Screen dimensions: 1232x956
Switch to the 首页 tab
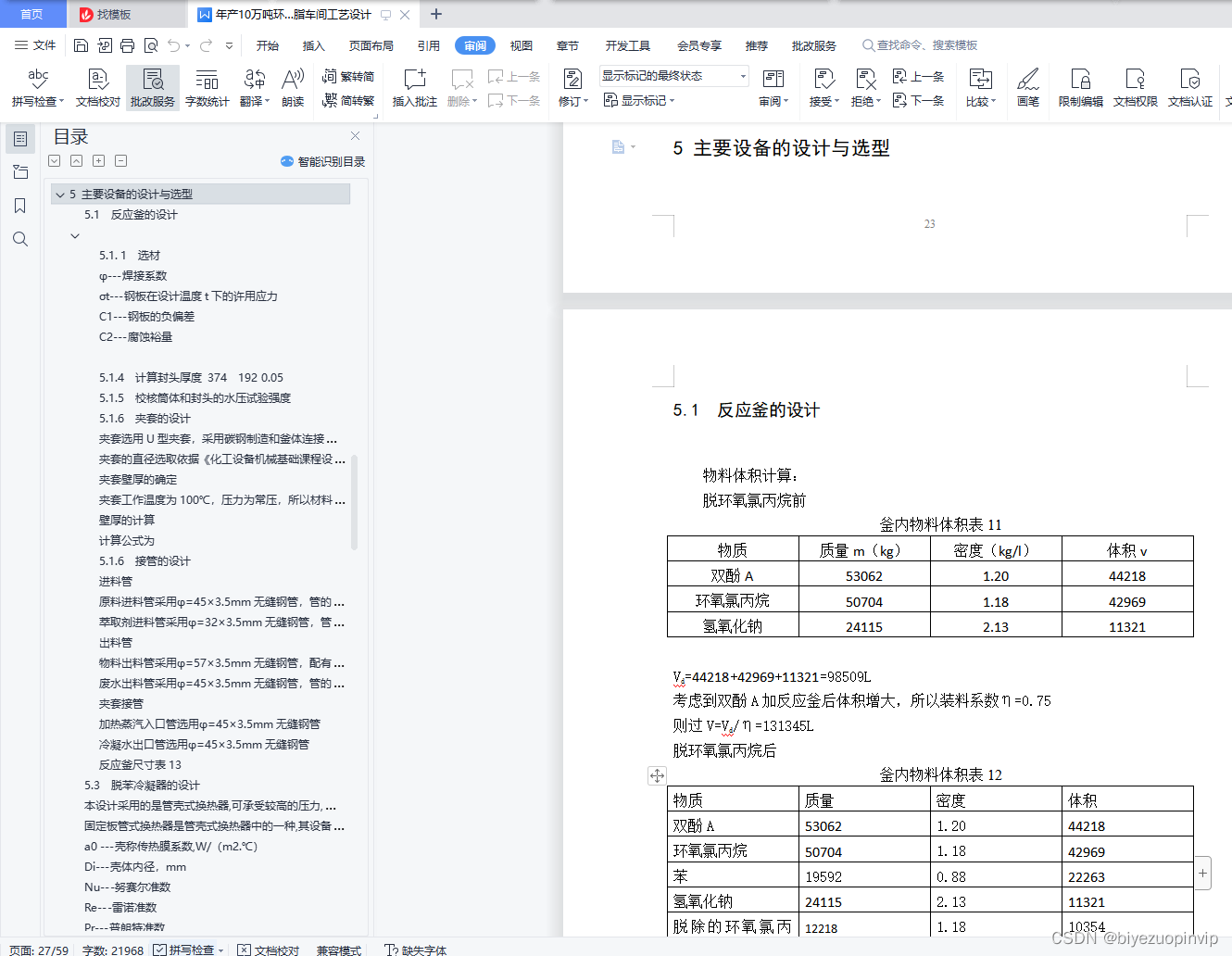coord(32,14)
